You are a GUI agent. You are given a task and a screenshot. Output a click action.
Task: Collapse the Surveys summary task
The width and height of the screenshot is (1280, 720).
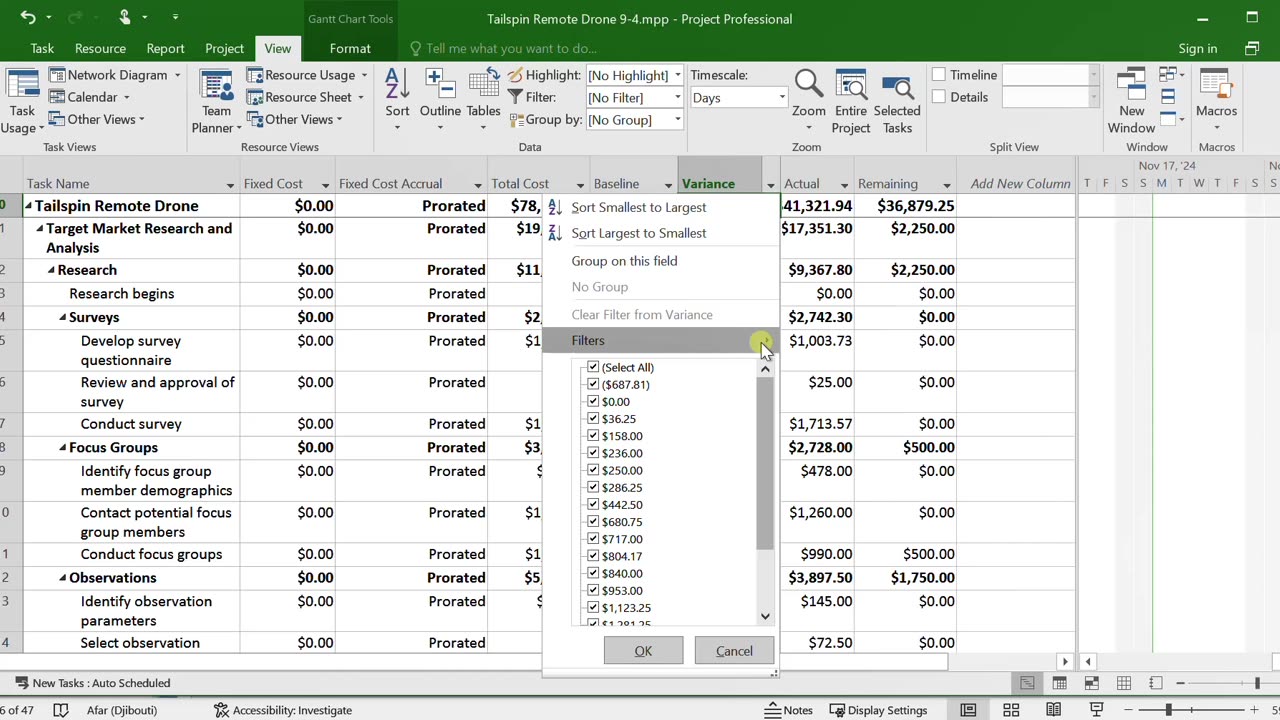coord(62,317)
